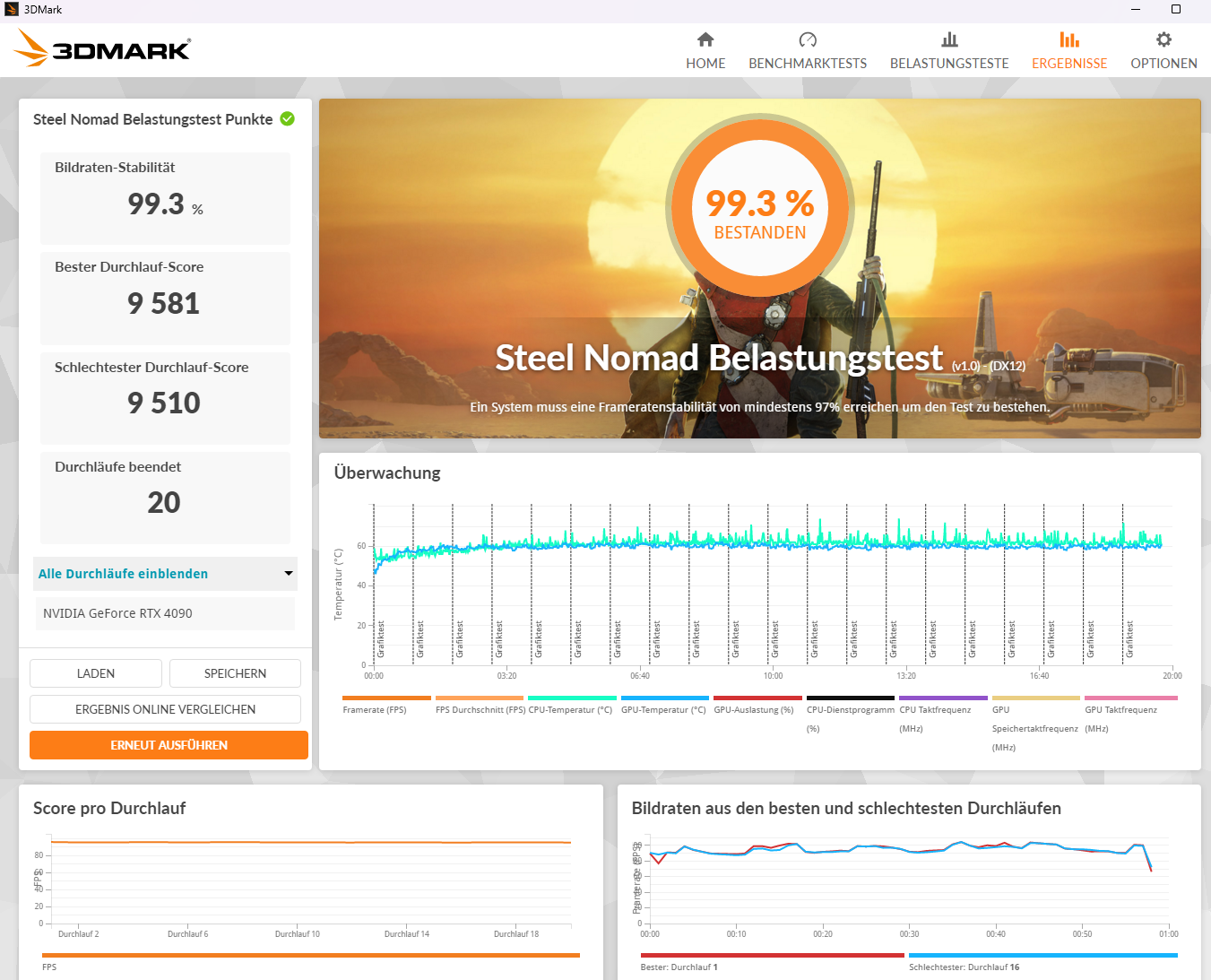Click the Durchläufe beendet 20 card
The image size is (1211, 980).
pyautogui.click(x=165, y=498)
